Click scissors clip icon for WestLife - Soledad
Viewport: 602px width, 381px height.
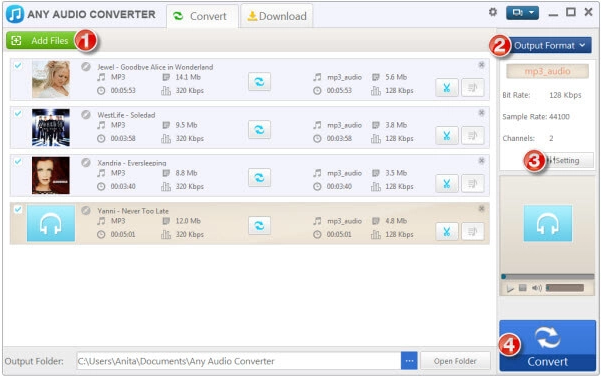tap(447, 136)
